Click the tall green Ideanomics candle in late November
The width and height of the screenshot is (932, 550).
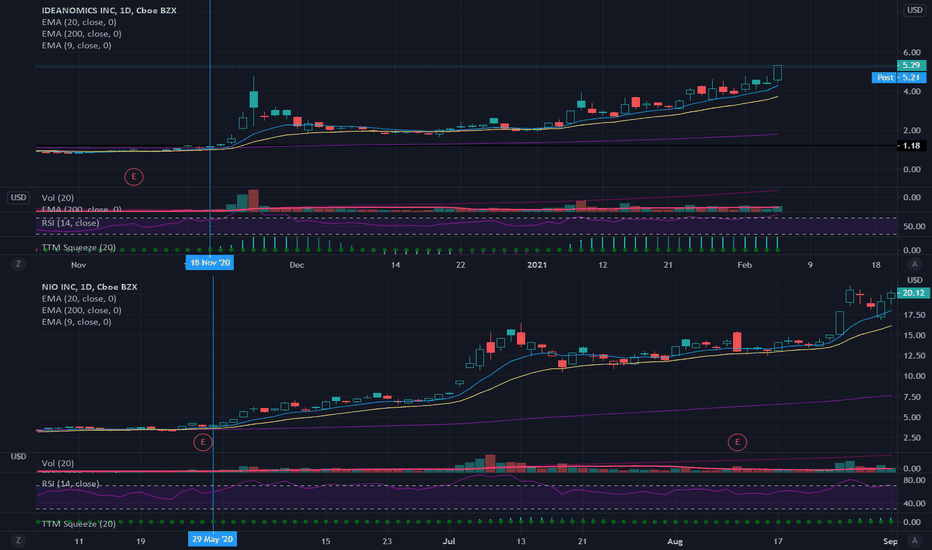click(254, 99)
